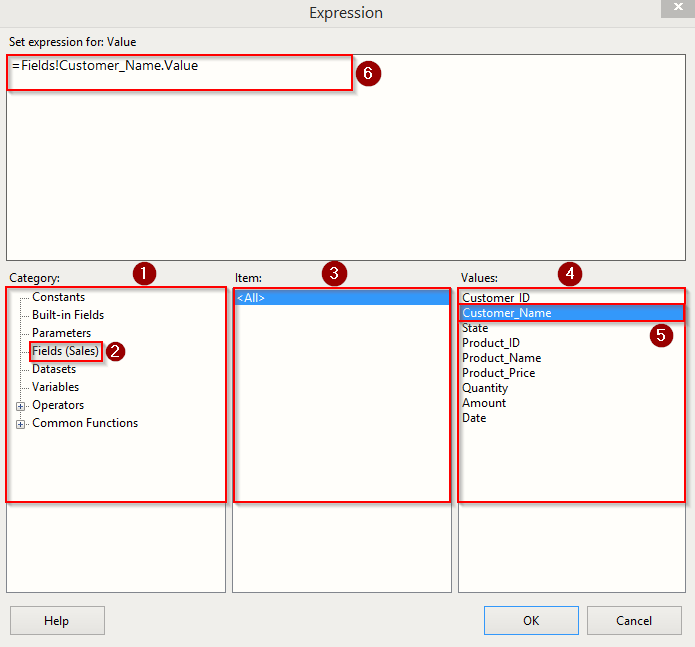Select Operators category label
Image resolution: width=695 pixels, height=647 pixels.
point(58,405)
